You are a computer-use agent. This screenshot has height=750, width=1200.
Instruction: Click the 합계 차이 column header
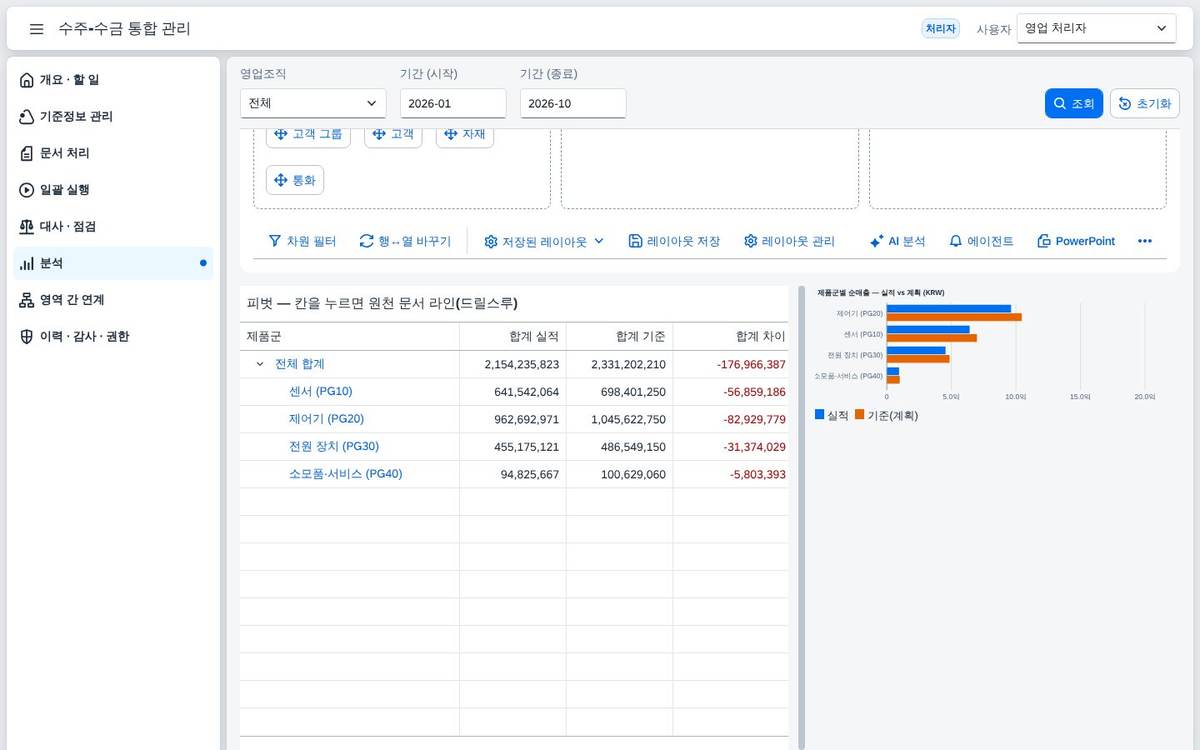coord(730,337)
